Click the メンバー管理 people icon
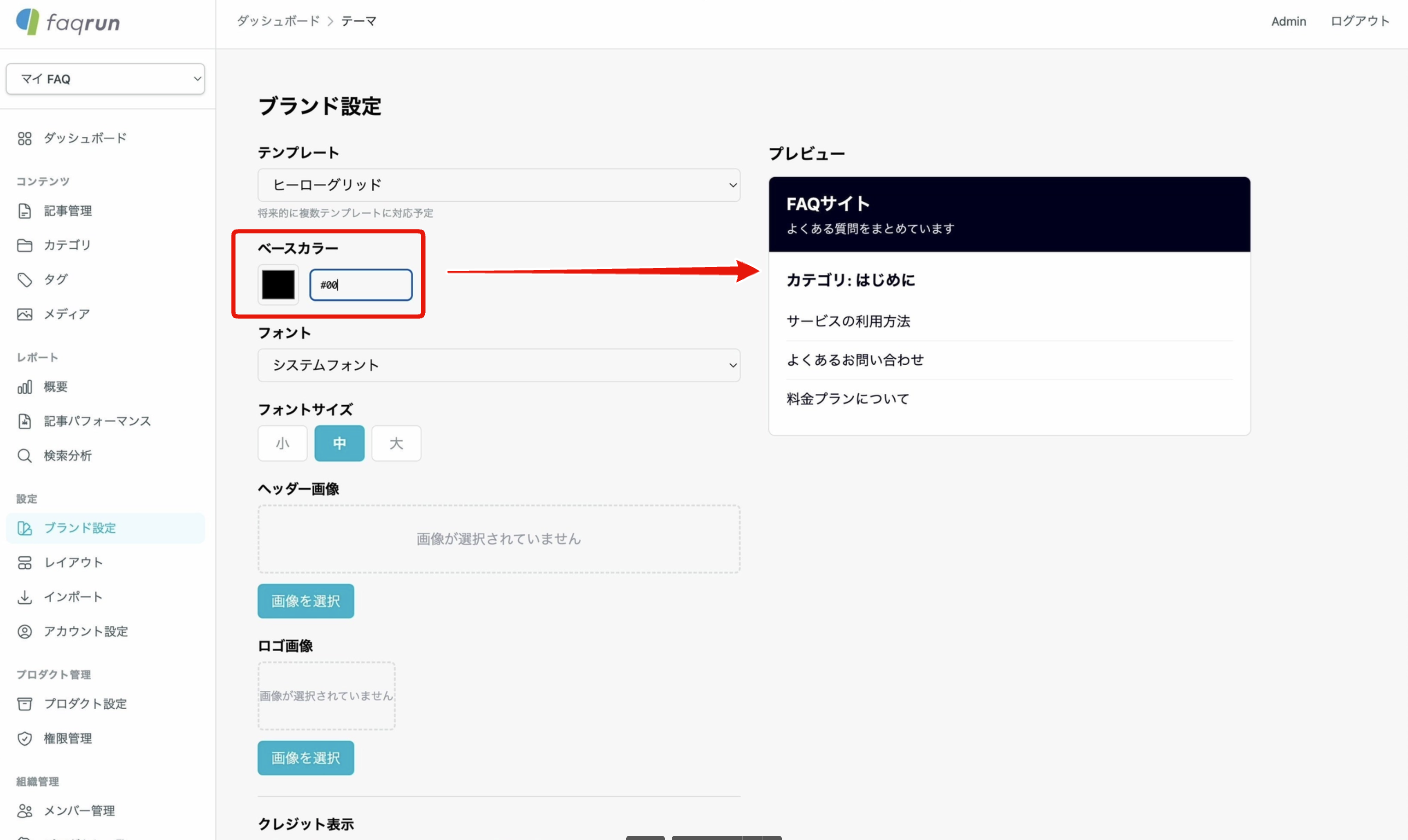 [x=24, y=811]
